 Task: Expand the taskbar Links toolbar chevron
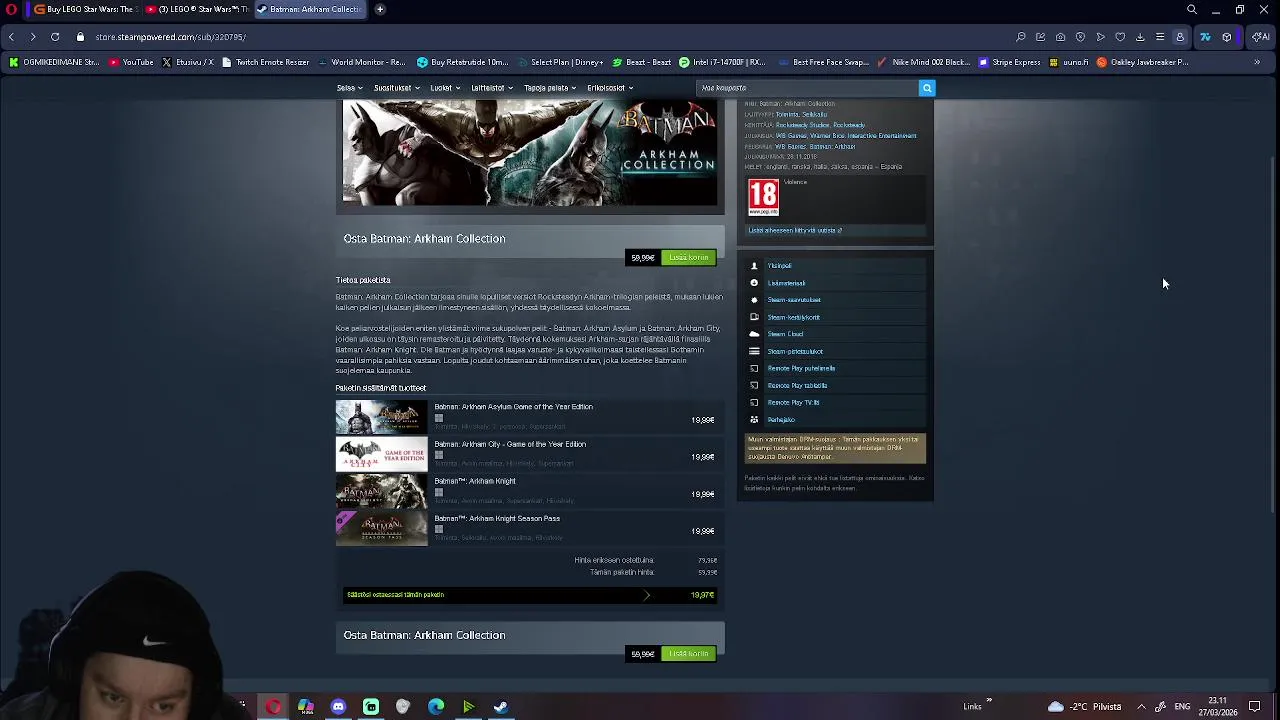(x=989, y=701)
